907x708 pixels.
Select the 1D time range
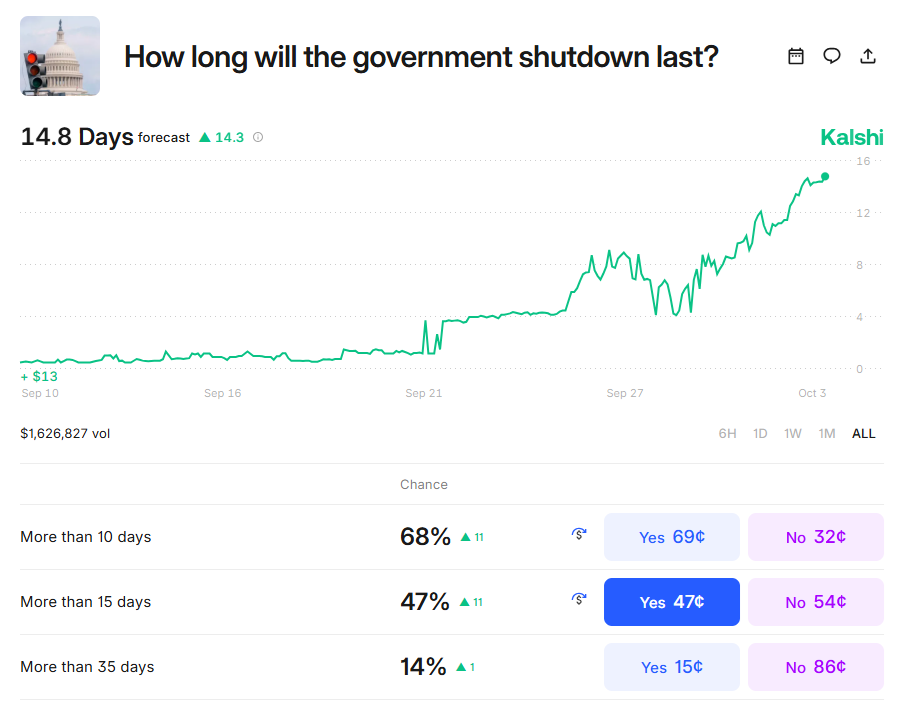click(x=760, y=434)
